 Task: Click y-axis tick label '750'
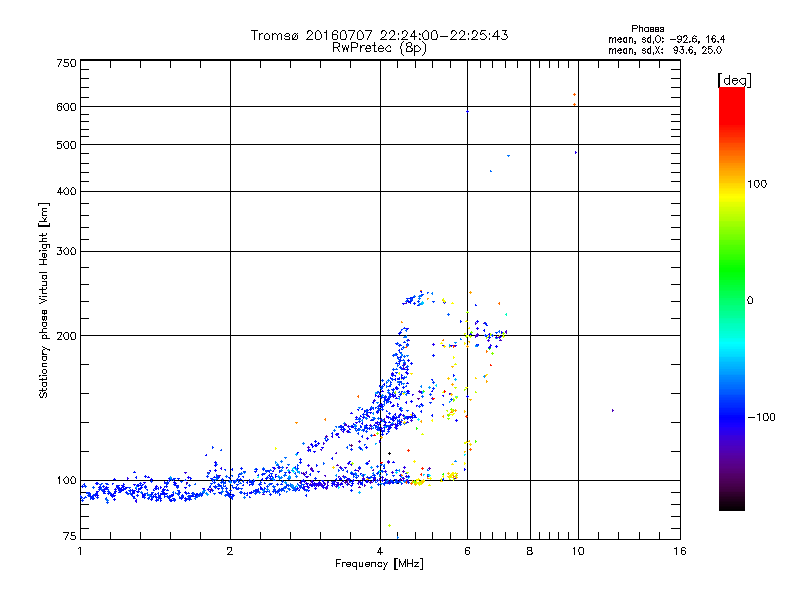tap(66, 63)
